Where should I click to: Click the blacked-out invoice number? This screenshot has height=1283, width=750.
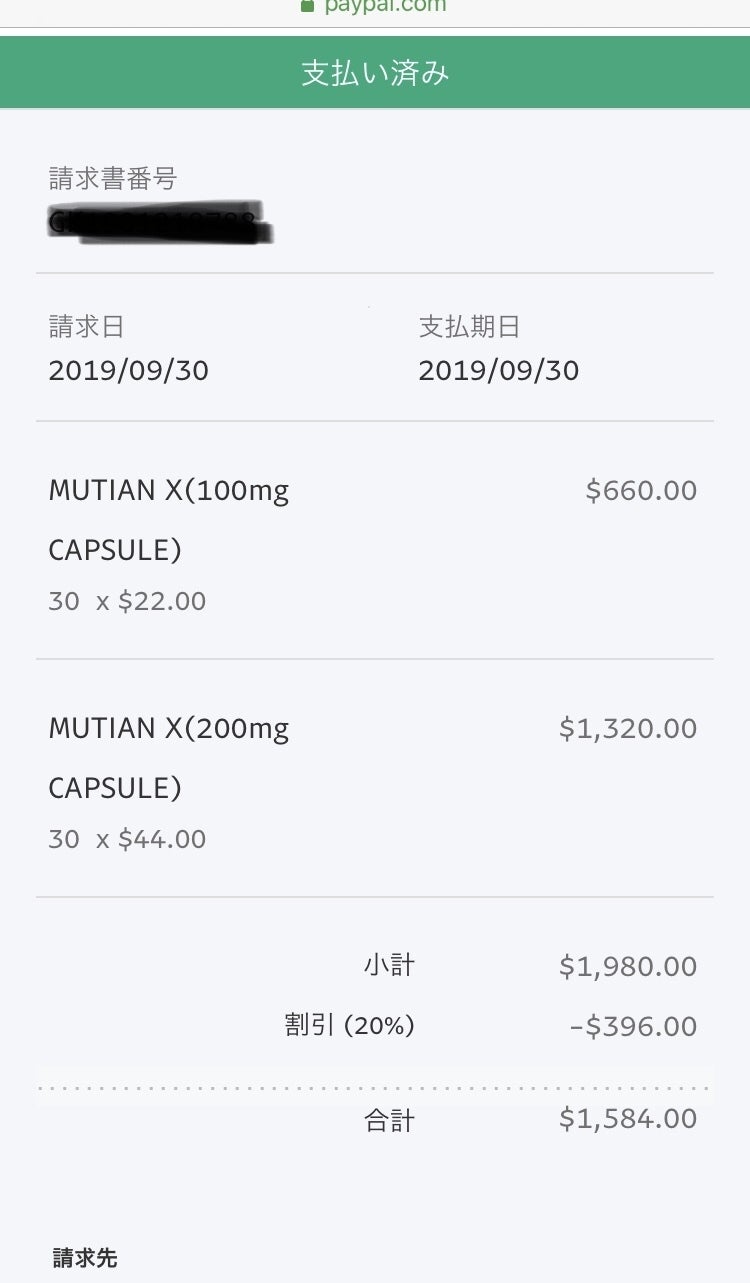pyautogui.click(x=160, y=222)
